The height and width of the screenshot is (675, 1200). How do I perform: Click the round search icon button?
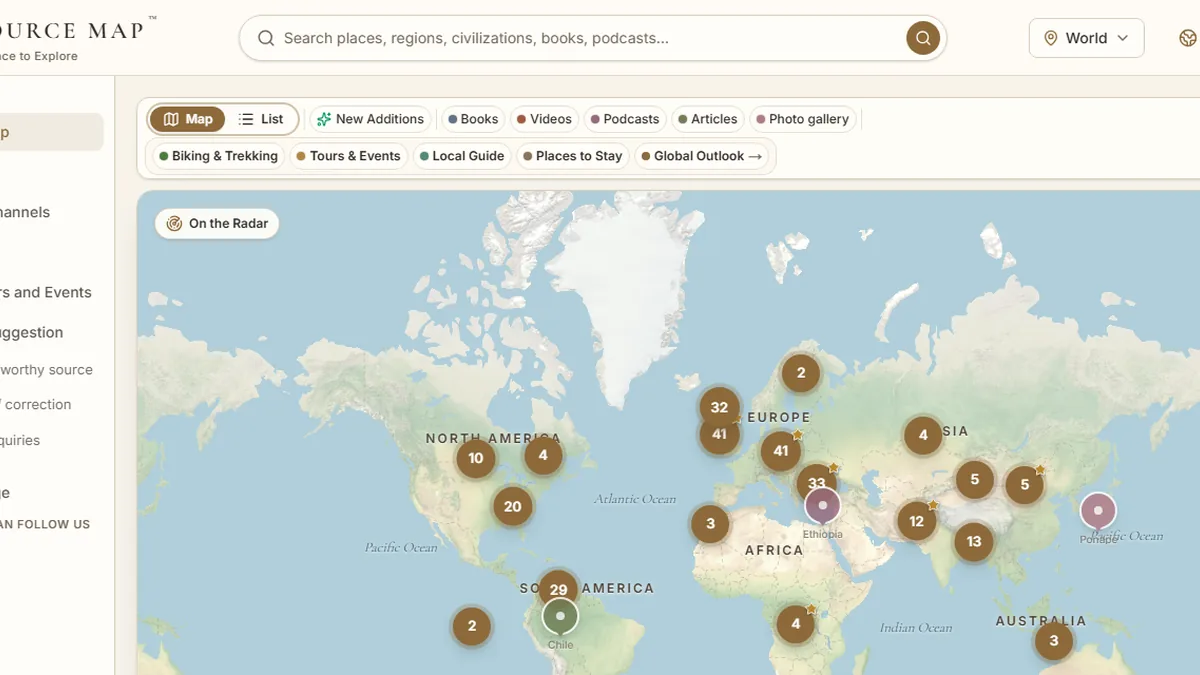tap(923, 38)
